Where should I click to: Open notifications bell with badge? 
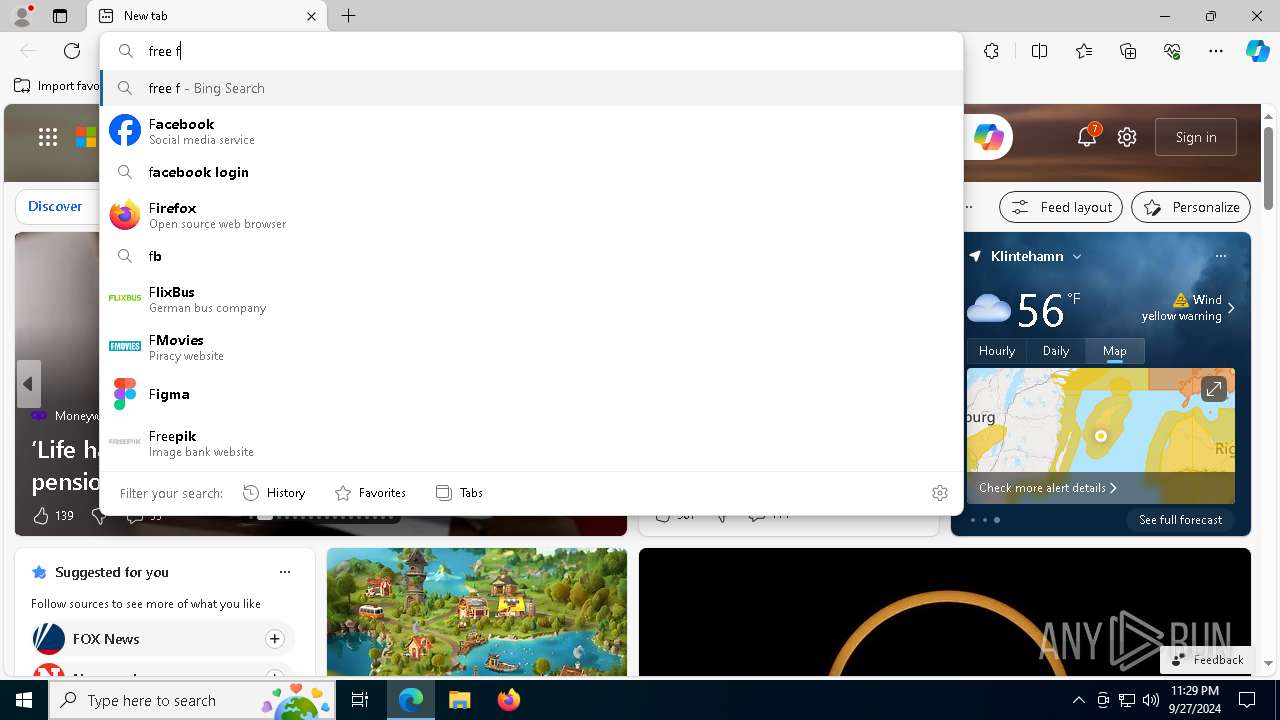[1087, 137]
